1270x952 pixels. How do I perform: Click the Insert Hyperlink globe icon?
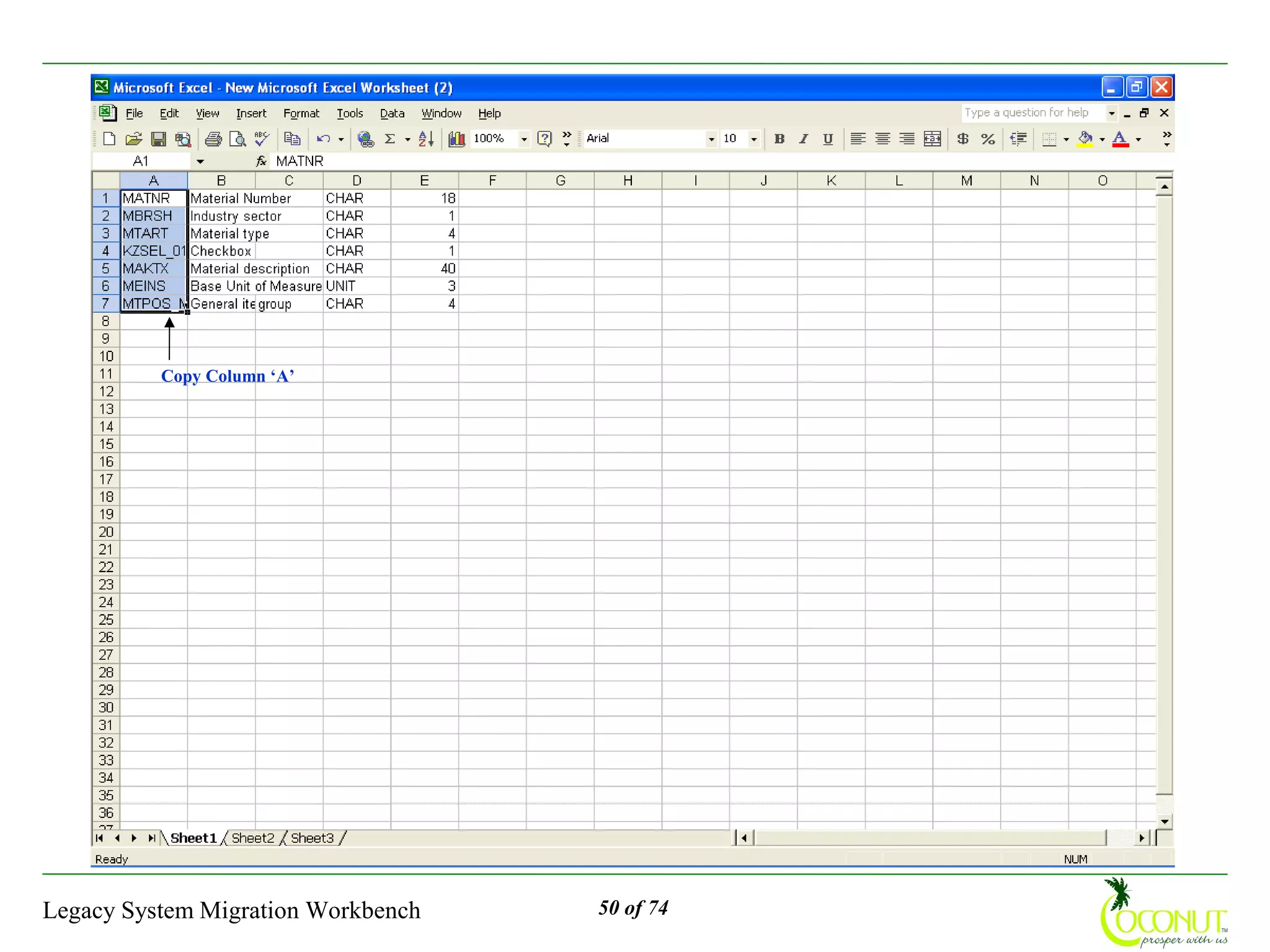[366, 139]
